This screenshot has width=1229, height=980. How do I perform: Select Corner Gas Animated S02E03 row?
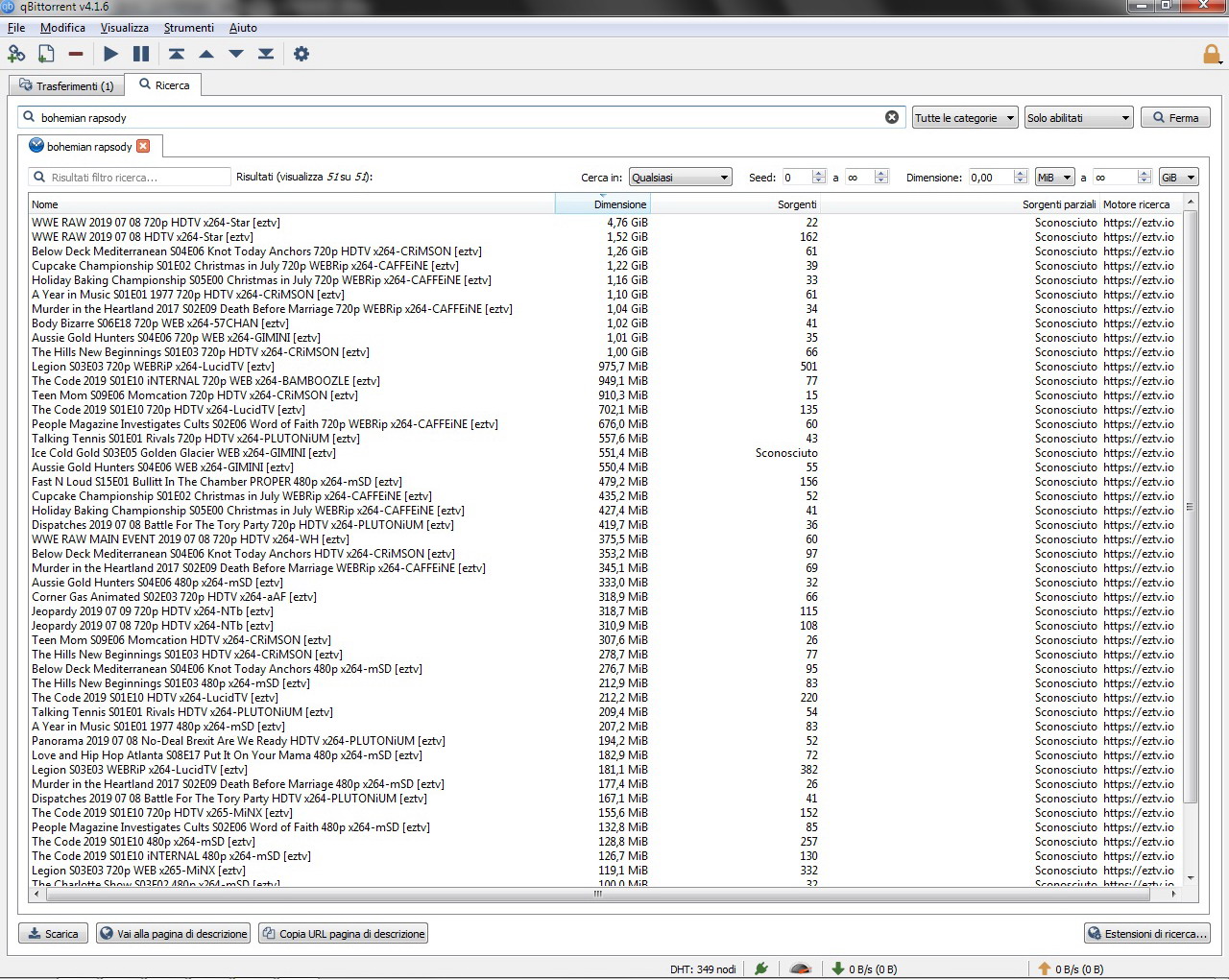(x=605, y=597)
